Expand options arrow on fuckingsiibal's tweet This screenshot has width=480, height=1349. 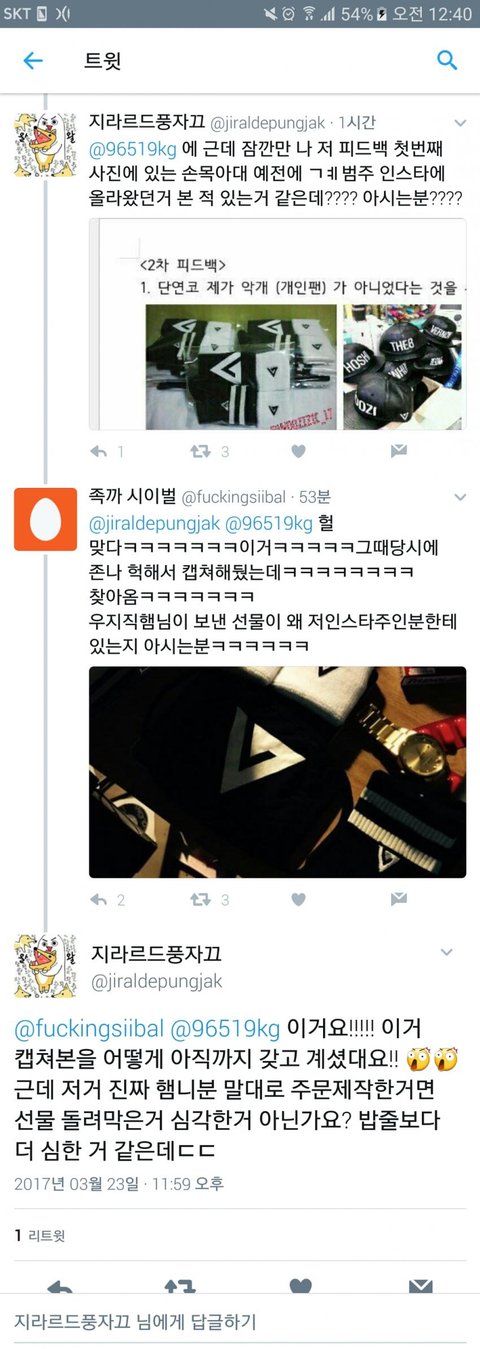click(460, 497)
